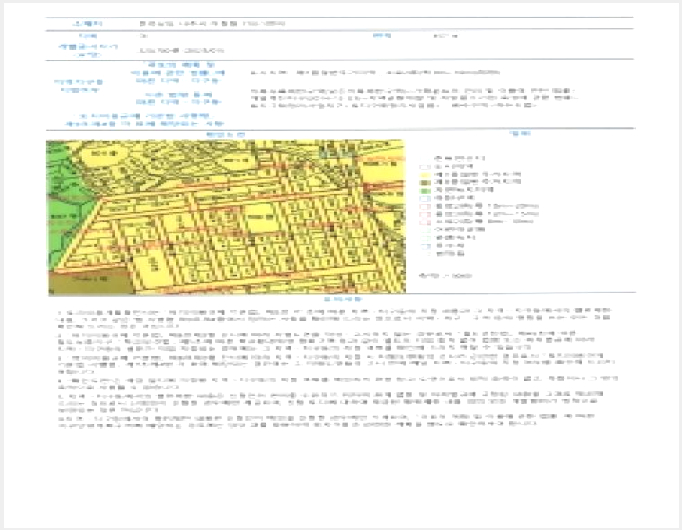This screenshot has width=682, height=530.
Task: Click the yellow legend color swatch
Action: pos(425,175)
